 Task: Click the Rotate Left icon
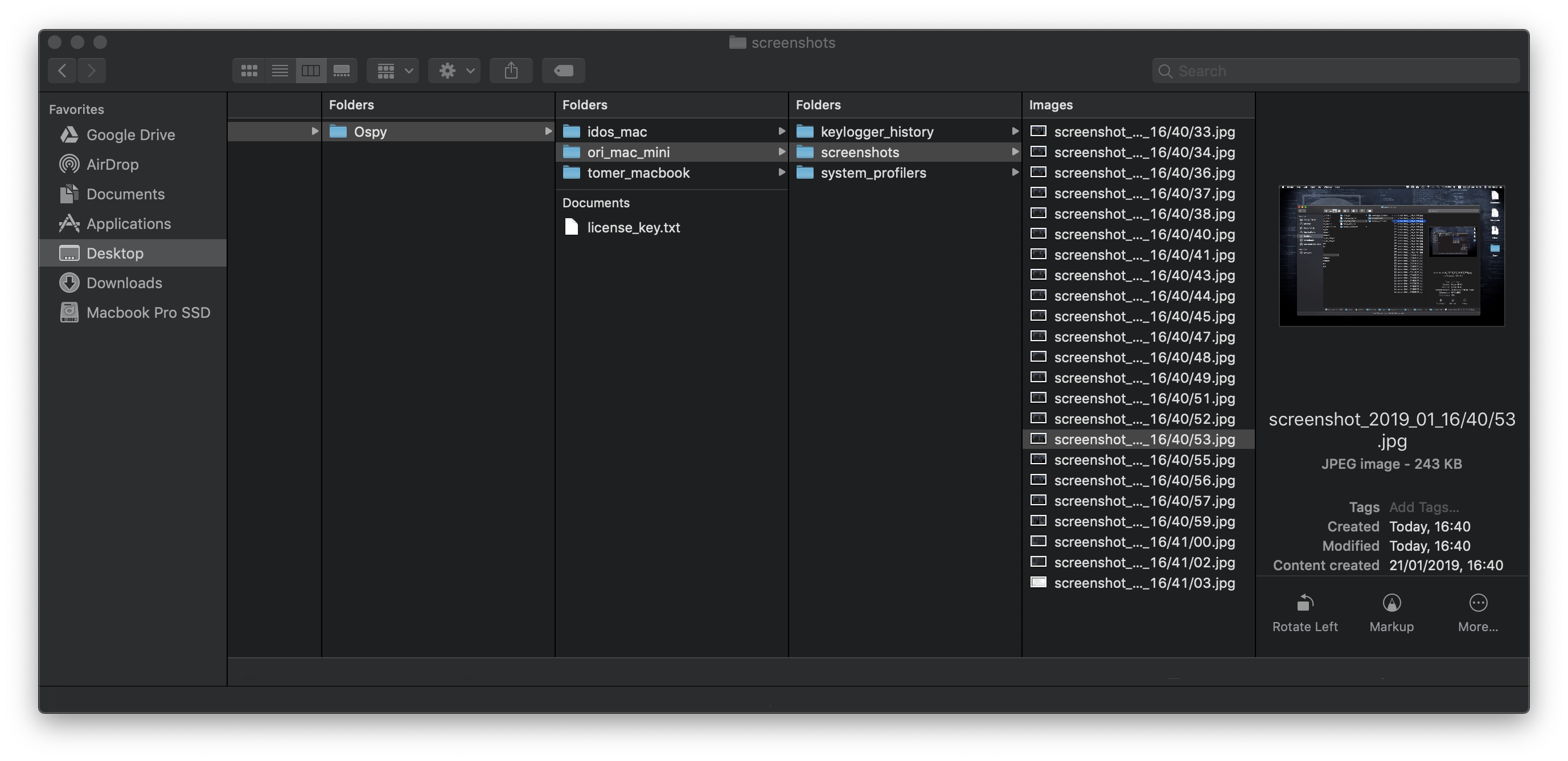[x=1304, y=603]
